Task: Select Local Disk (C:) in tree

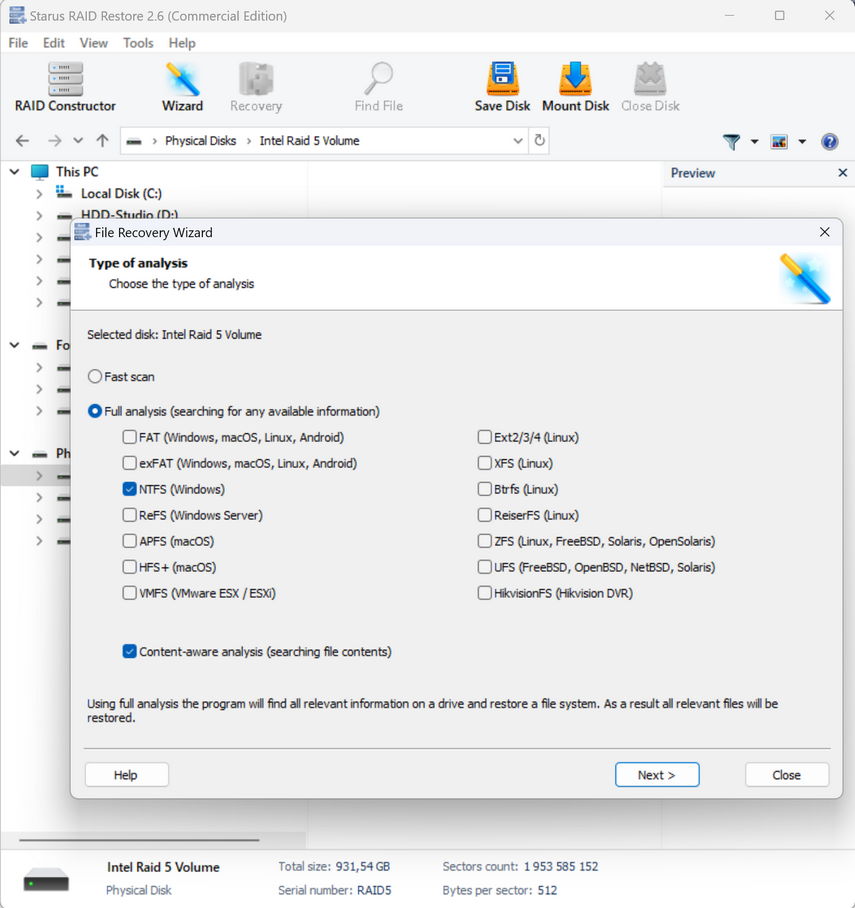Action: 121,193
